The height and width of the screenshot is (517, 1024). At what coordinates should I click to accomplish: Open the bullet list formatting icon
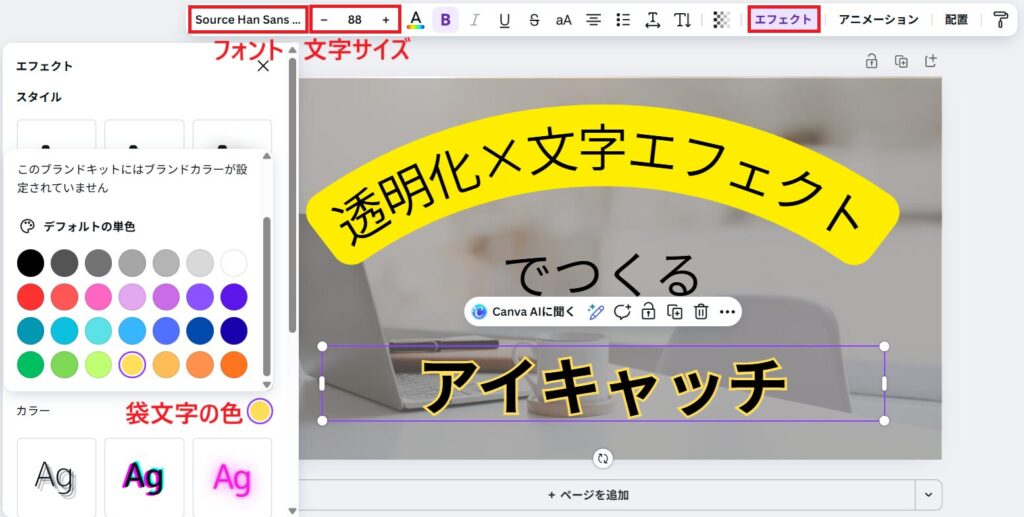pyautogui.click(x=623, y=19)
